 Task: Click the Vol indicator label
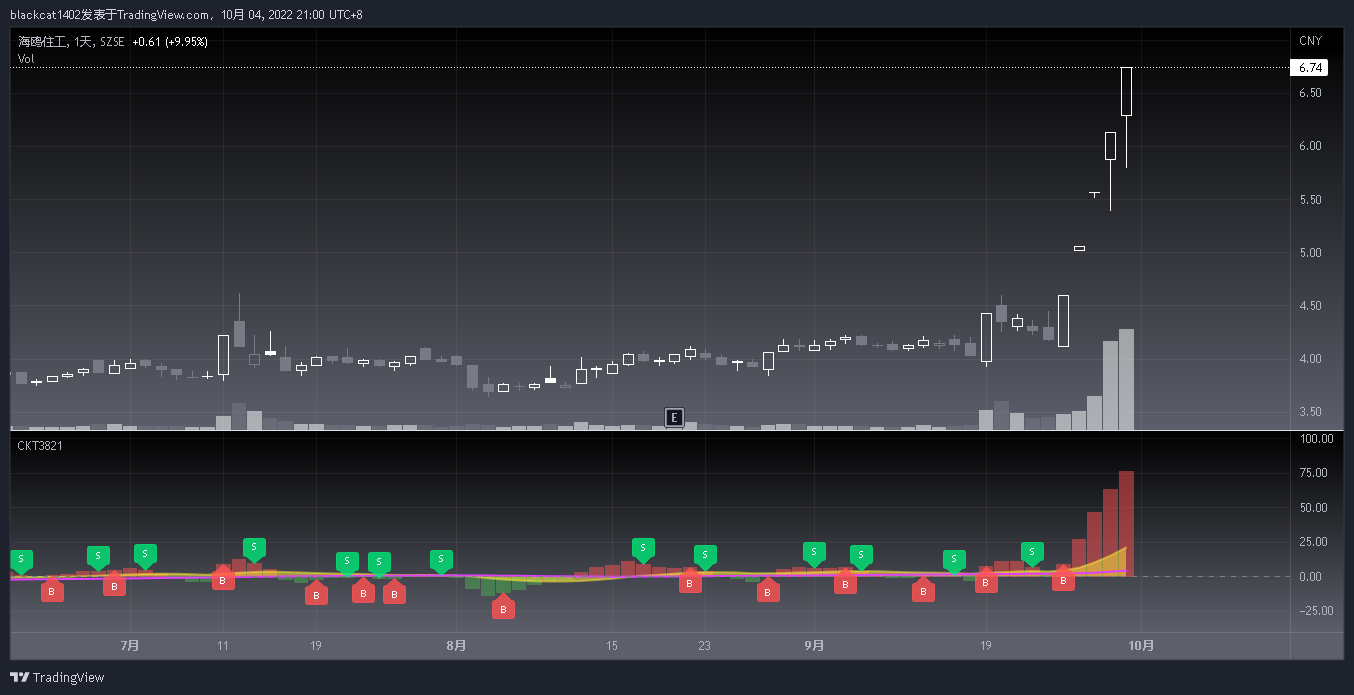(x=26, y=59)
